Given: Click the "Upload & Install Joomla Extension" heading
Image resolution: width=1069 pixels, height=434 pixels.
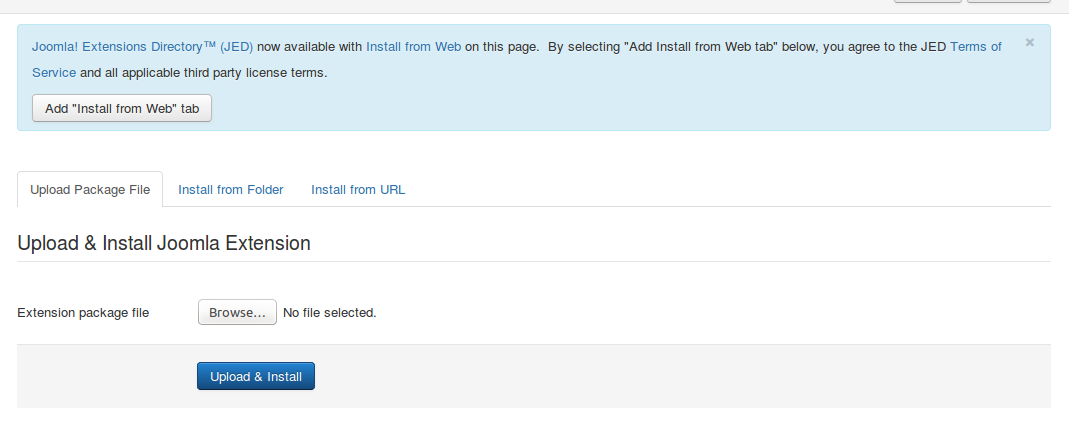Looking at the screenshot, I should coord(164,243).
